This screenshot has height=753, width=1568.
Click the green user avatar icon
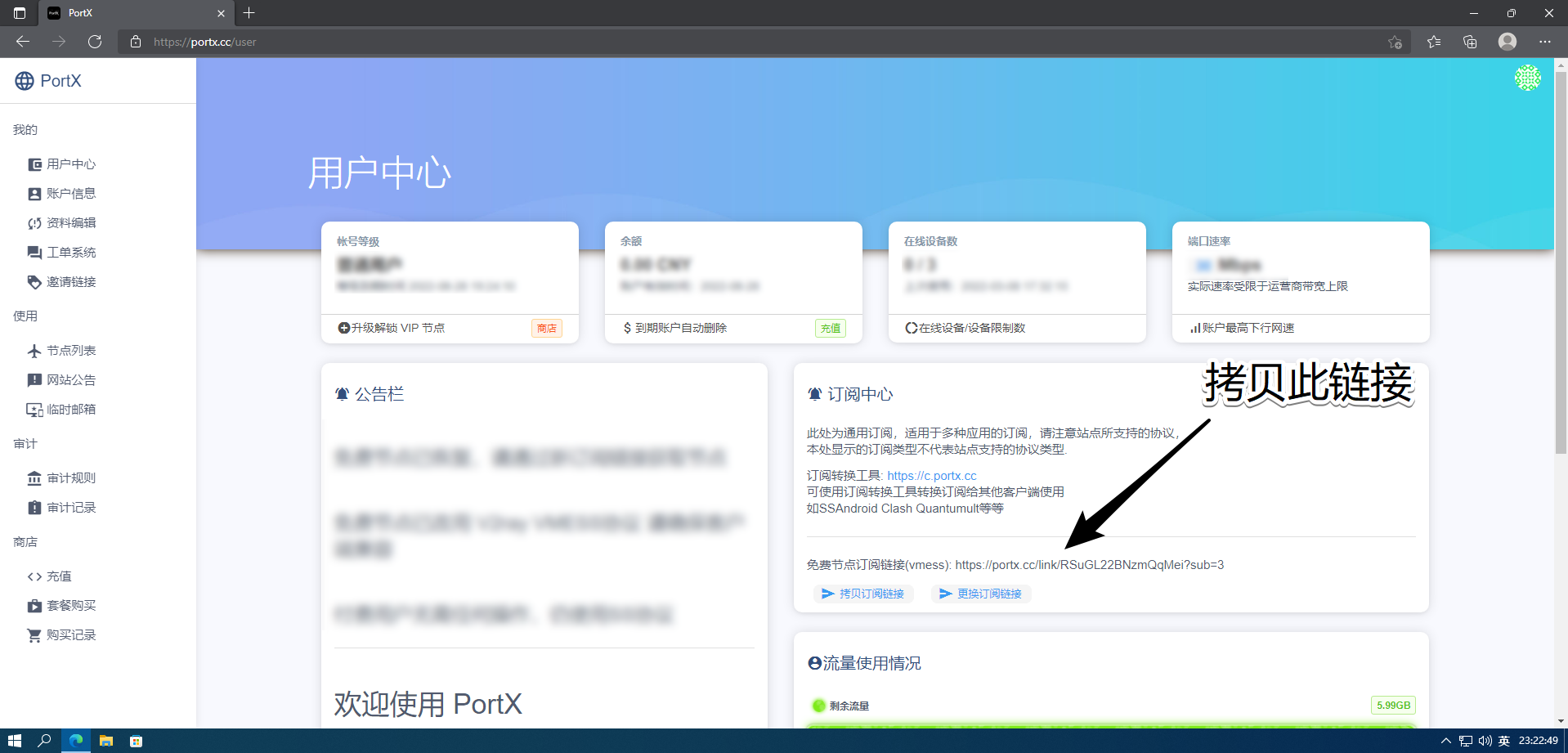1527,78
